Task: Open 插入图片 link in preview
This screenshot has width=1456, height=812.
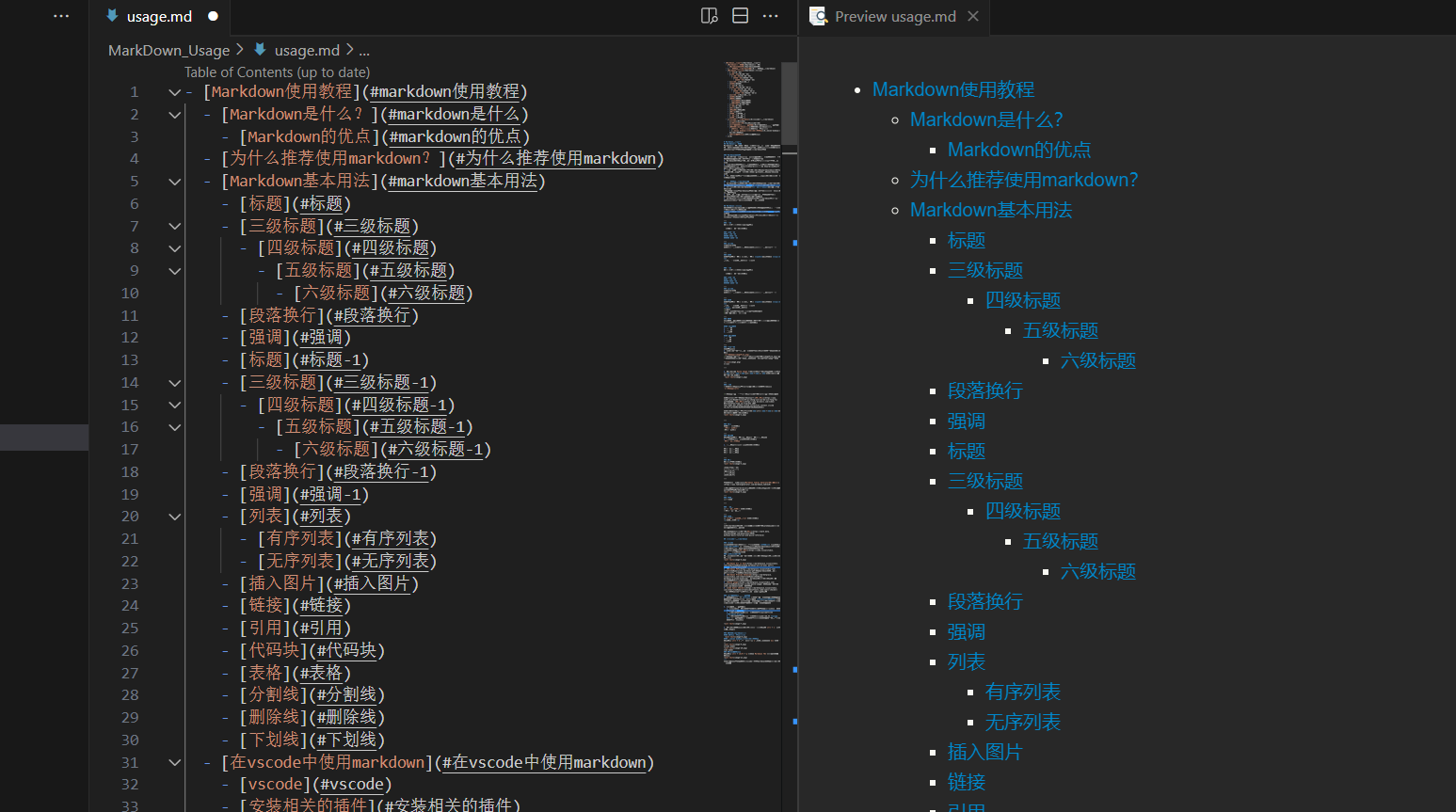Action: coord(985,752)
